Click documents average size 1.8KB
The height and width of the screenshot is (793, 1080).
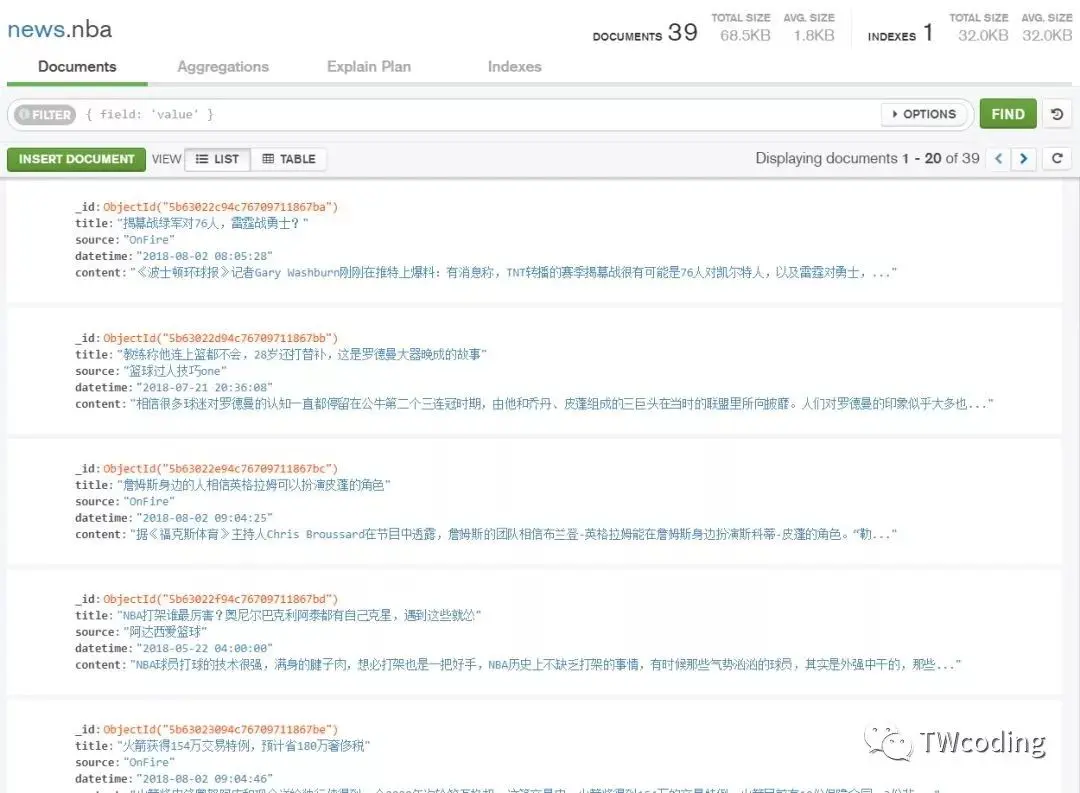click(x=813, y=36)
